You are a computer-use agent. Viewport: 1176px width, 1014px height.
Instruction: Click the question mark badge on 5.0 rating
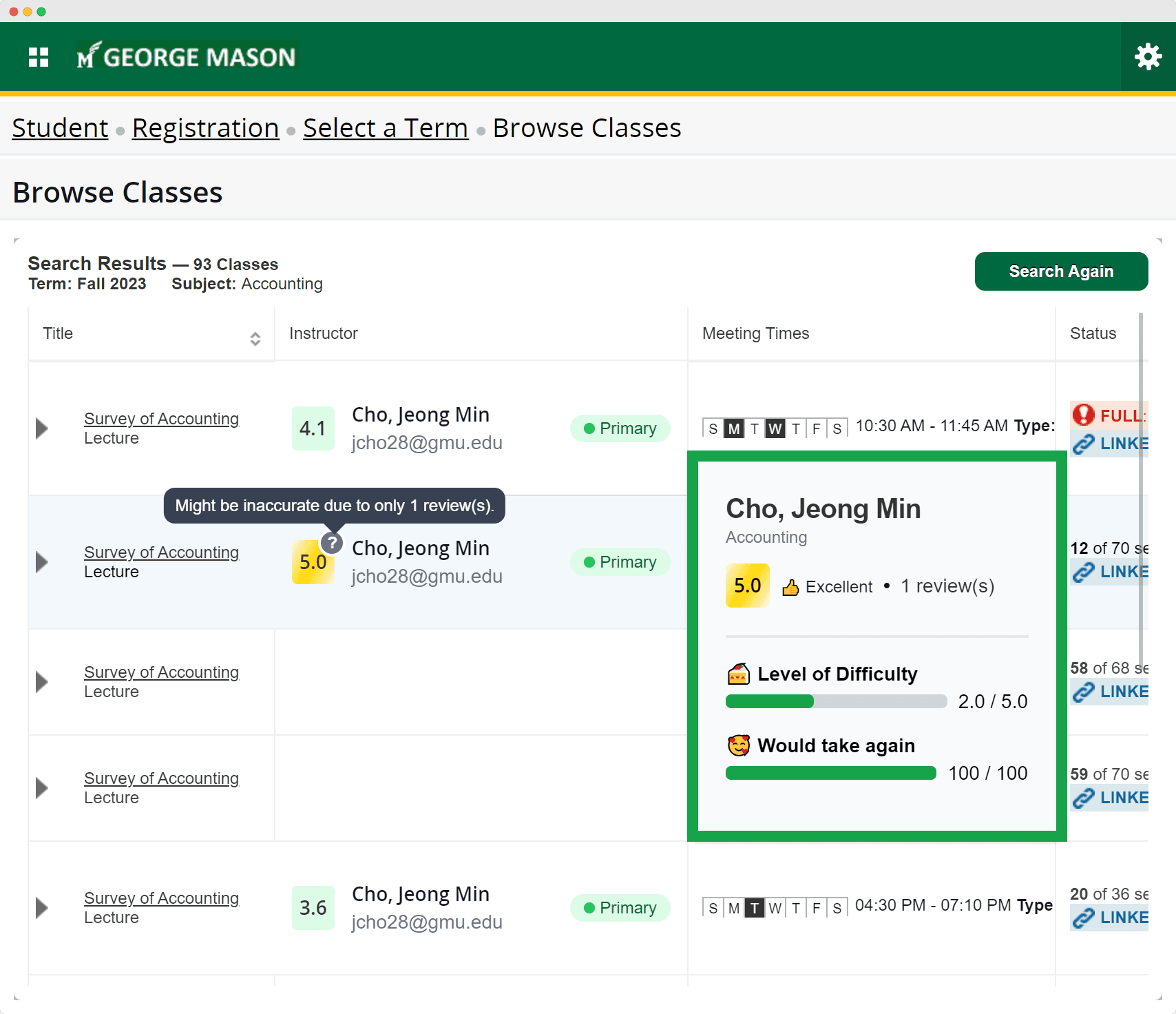(332, 543)
